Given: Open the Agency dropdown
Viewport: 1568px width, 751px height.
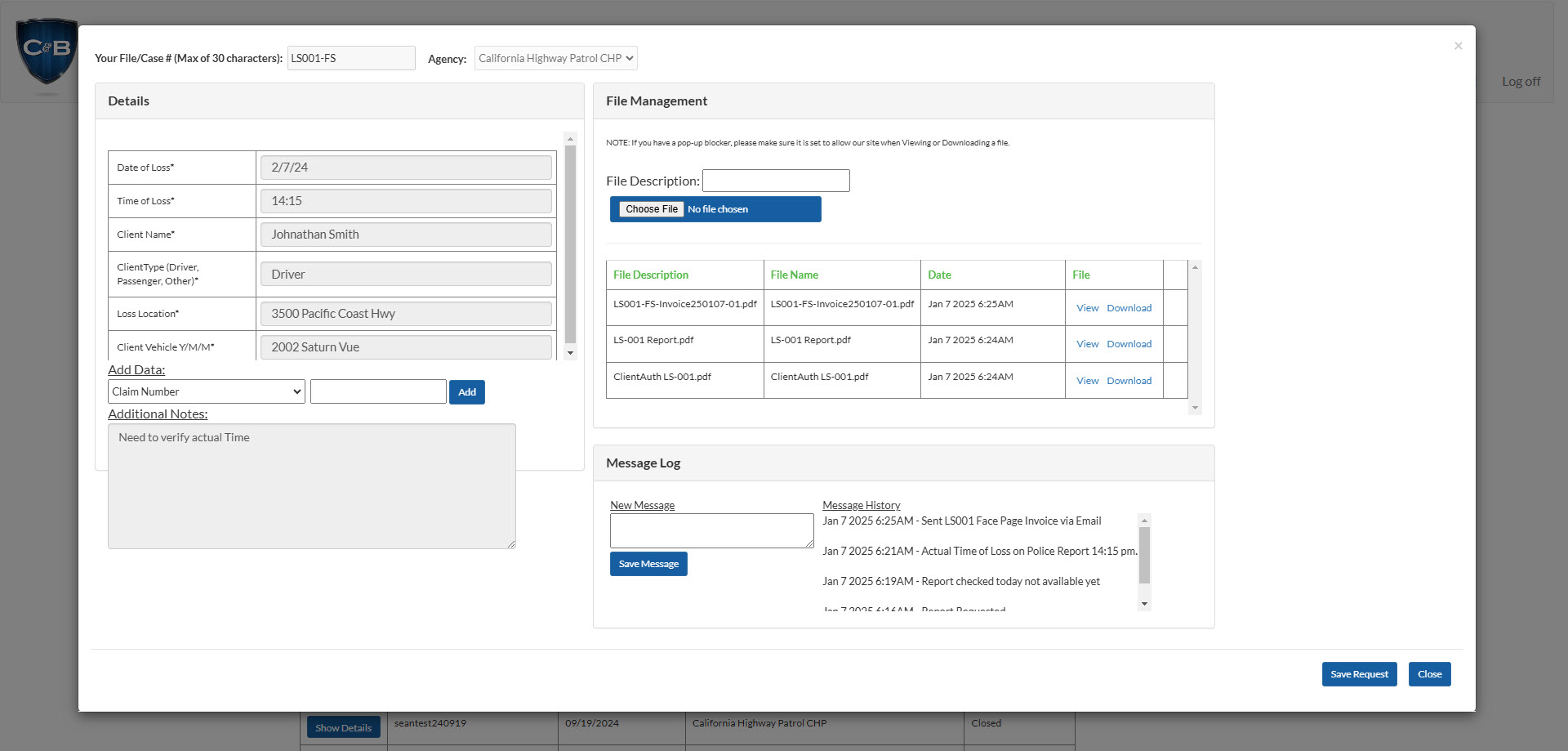Looking at the screenshot, I should tap(555, 58).
